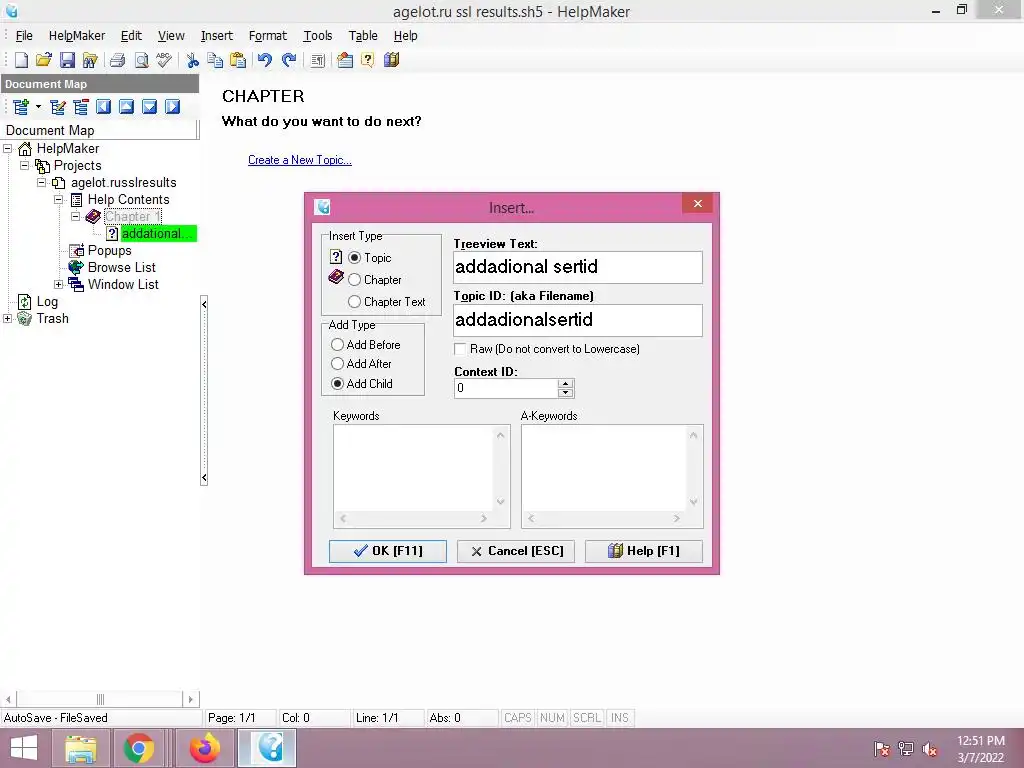Collapse the agelot.russlresults project node
Image resolution: width=1024 pixels, height=768 pixels.
[42, 183]
